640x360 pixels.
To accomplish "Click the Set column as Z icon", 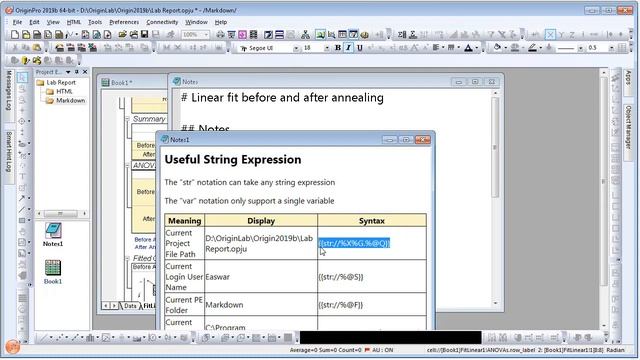I will tap(572, 35).
